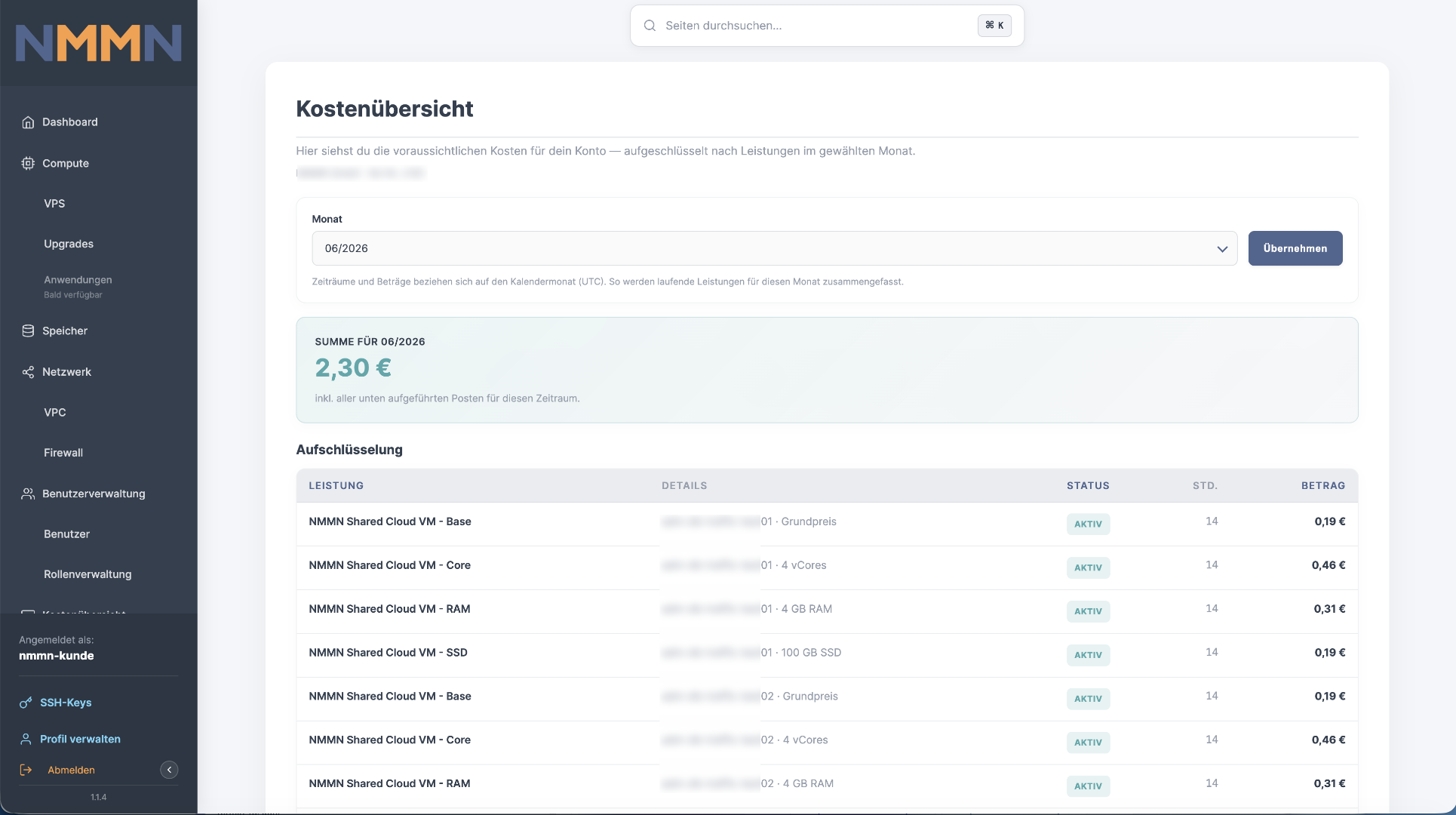Open the Compute section
Screen dimensions: 1456x815
pyautogui.click(x=66, y=163)
